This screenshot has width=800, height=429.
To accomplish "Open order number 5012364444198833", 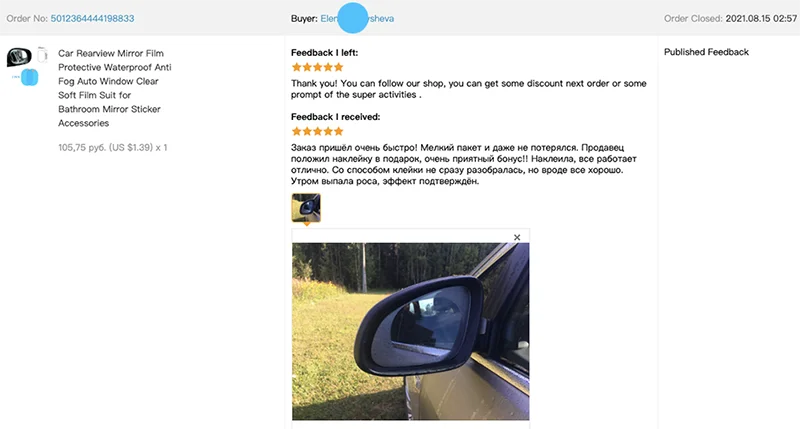I will click(x=92, y=18).
